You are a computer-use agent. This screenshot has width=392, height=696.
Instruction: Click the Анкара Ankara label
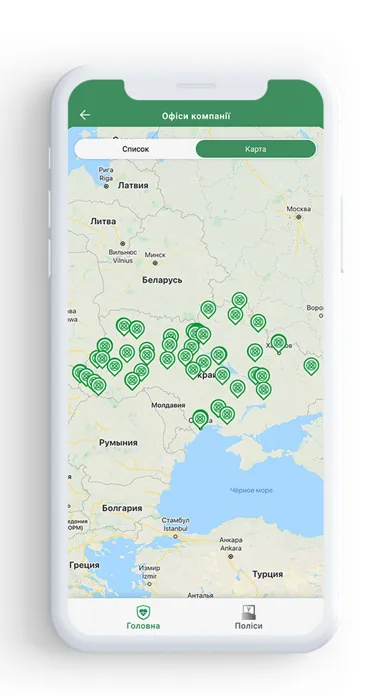tap(231, 544)
